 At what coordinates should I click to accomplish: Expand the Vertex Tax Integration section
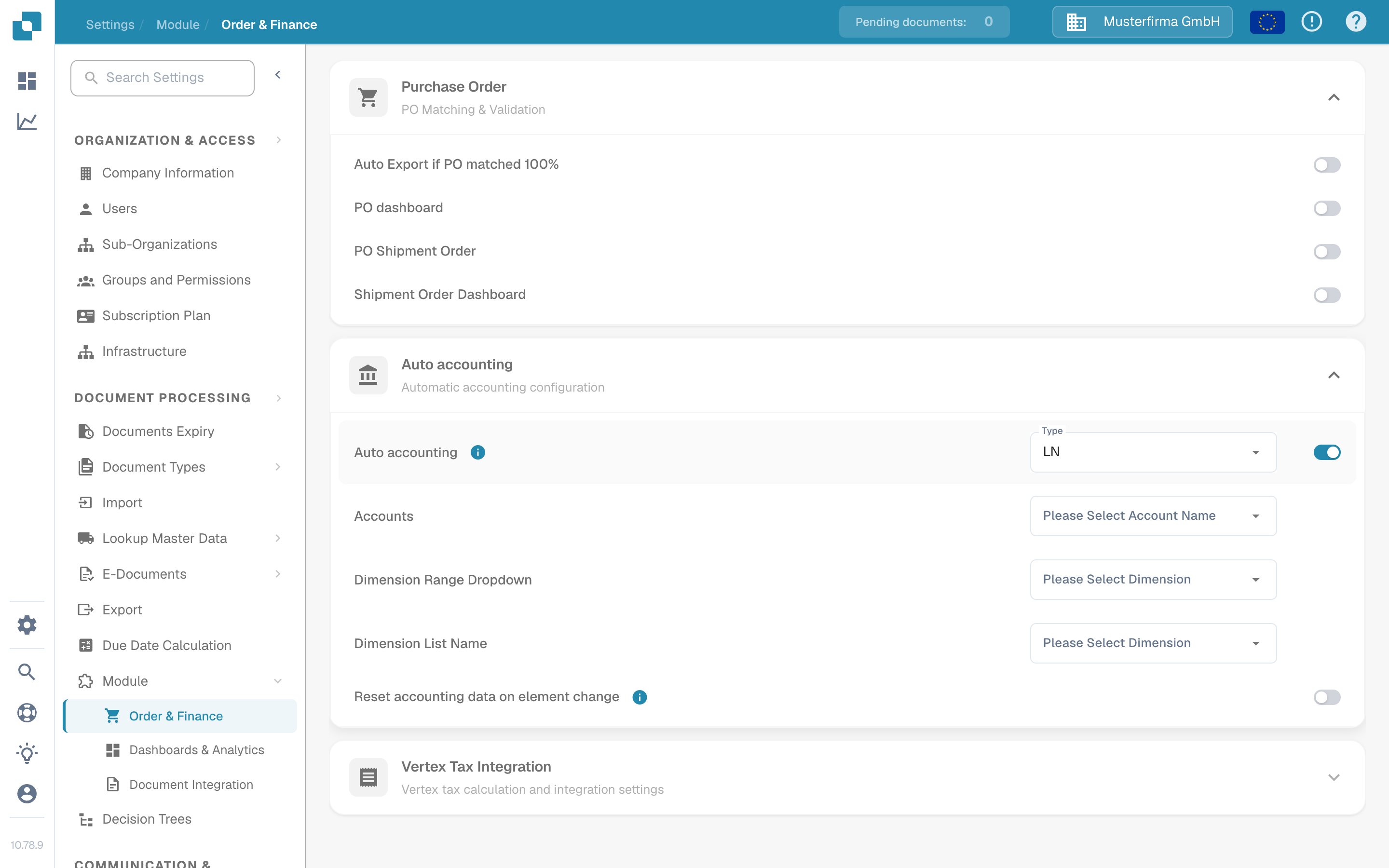tap(1334, 777)
